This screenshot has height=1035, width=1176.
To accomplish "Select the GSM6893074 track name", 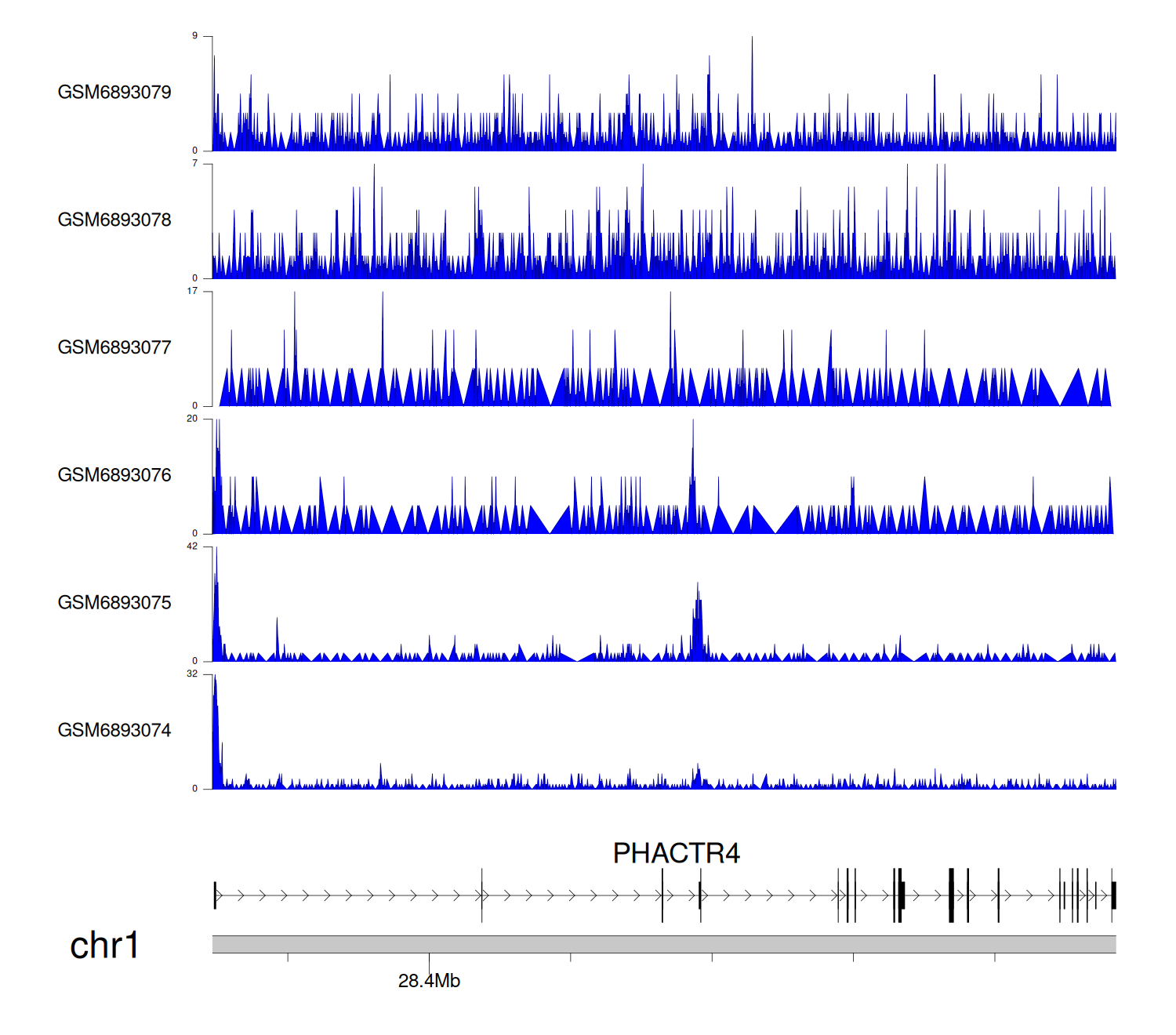I will (114, 731).
